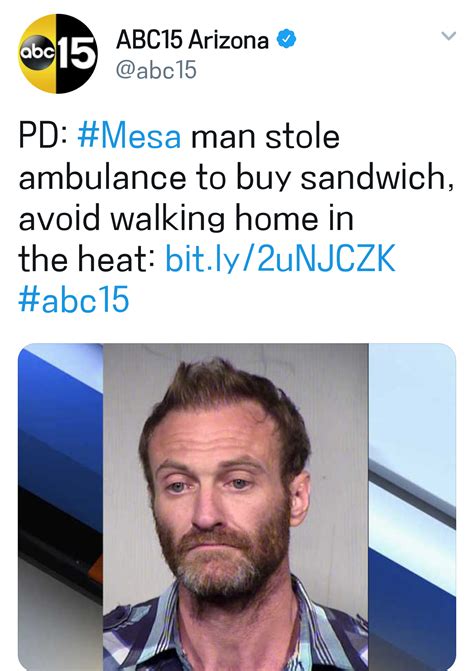Follow the bit.ly/2uNJCZK link
The width and height of the screenshot is (474, 671).
[280, 258]
